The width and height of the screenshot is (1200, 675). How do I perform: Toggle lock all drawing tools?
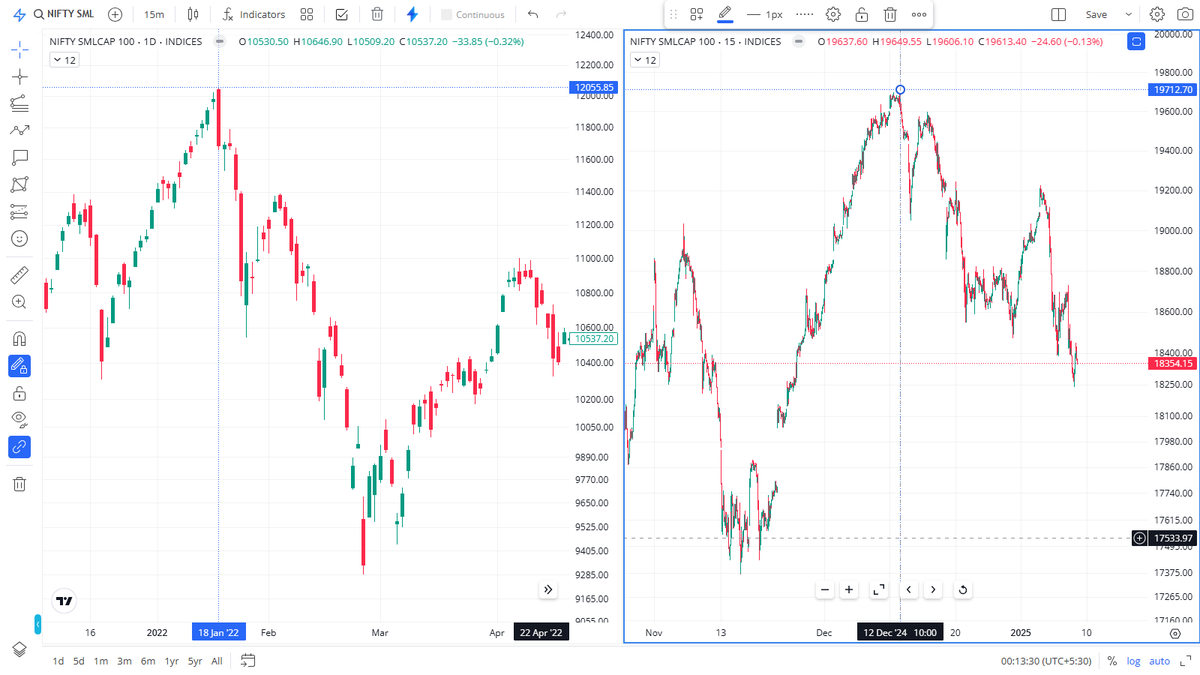[x=19, y=393]
